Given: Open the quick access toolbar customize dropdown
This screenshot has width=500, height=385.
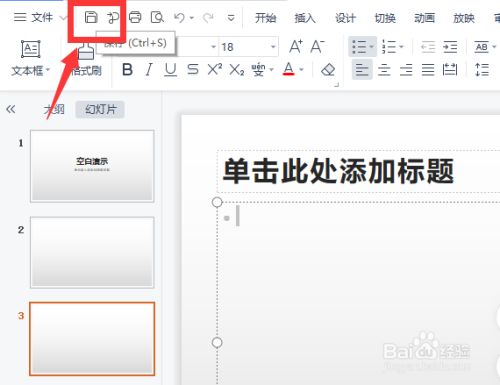Looking at the screenshot, I should coord(231,18).
